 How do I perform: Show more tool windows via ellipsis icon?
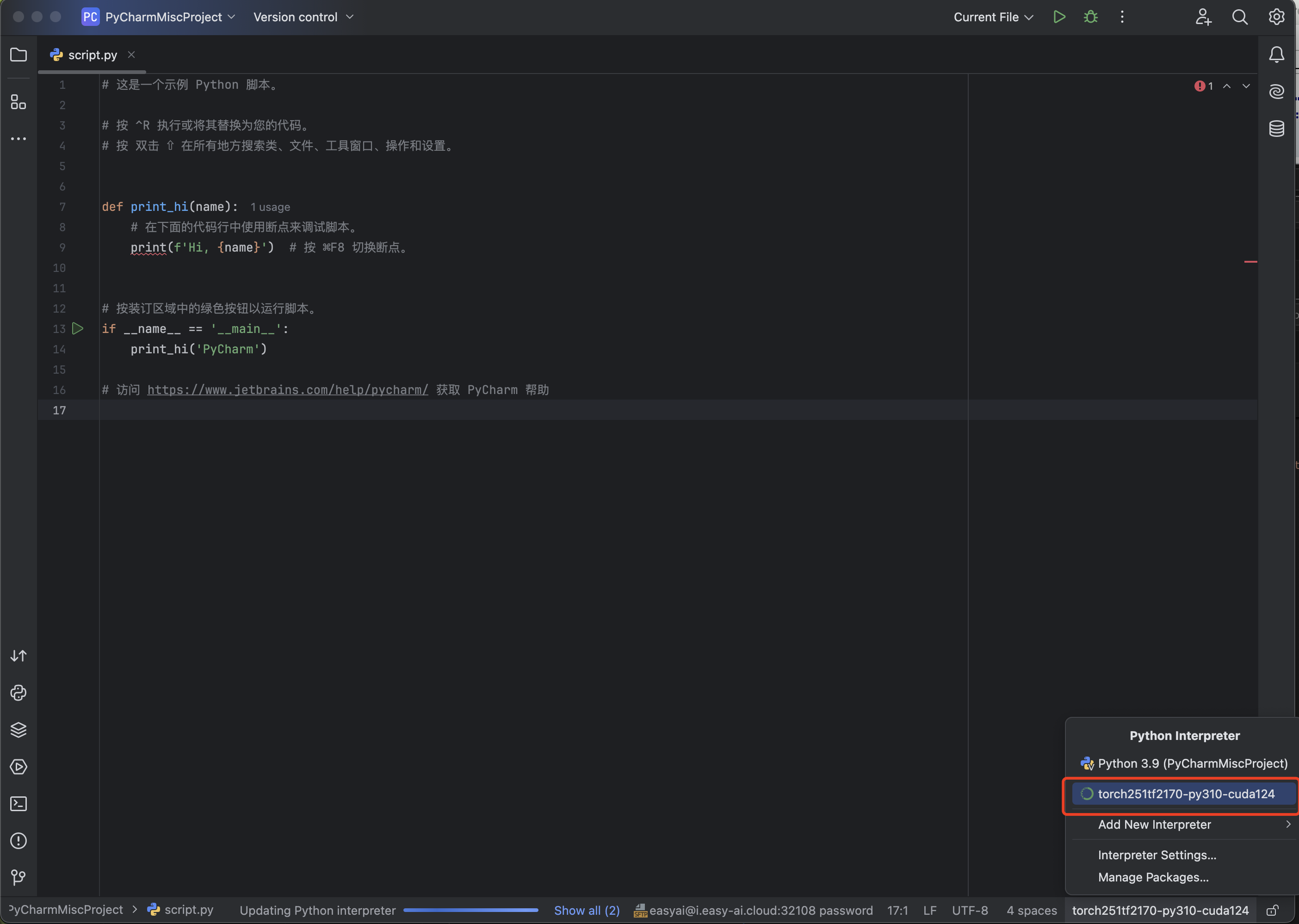(19, 139)
